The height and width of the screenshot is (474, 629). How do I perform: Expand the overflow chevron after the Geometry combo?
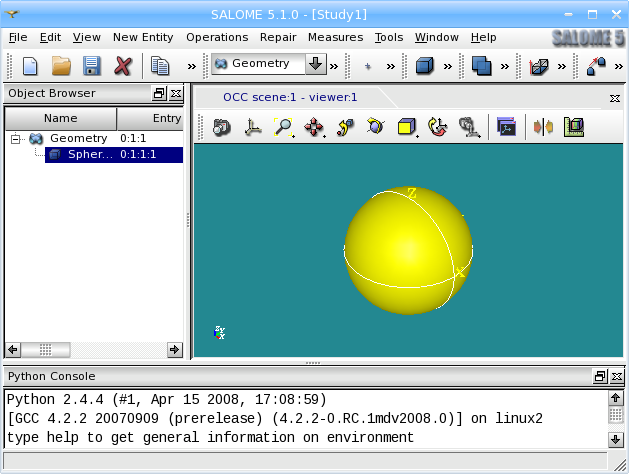click(x=334, y=67)
